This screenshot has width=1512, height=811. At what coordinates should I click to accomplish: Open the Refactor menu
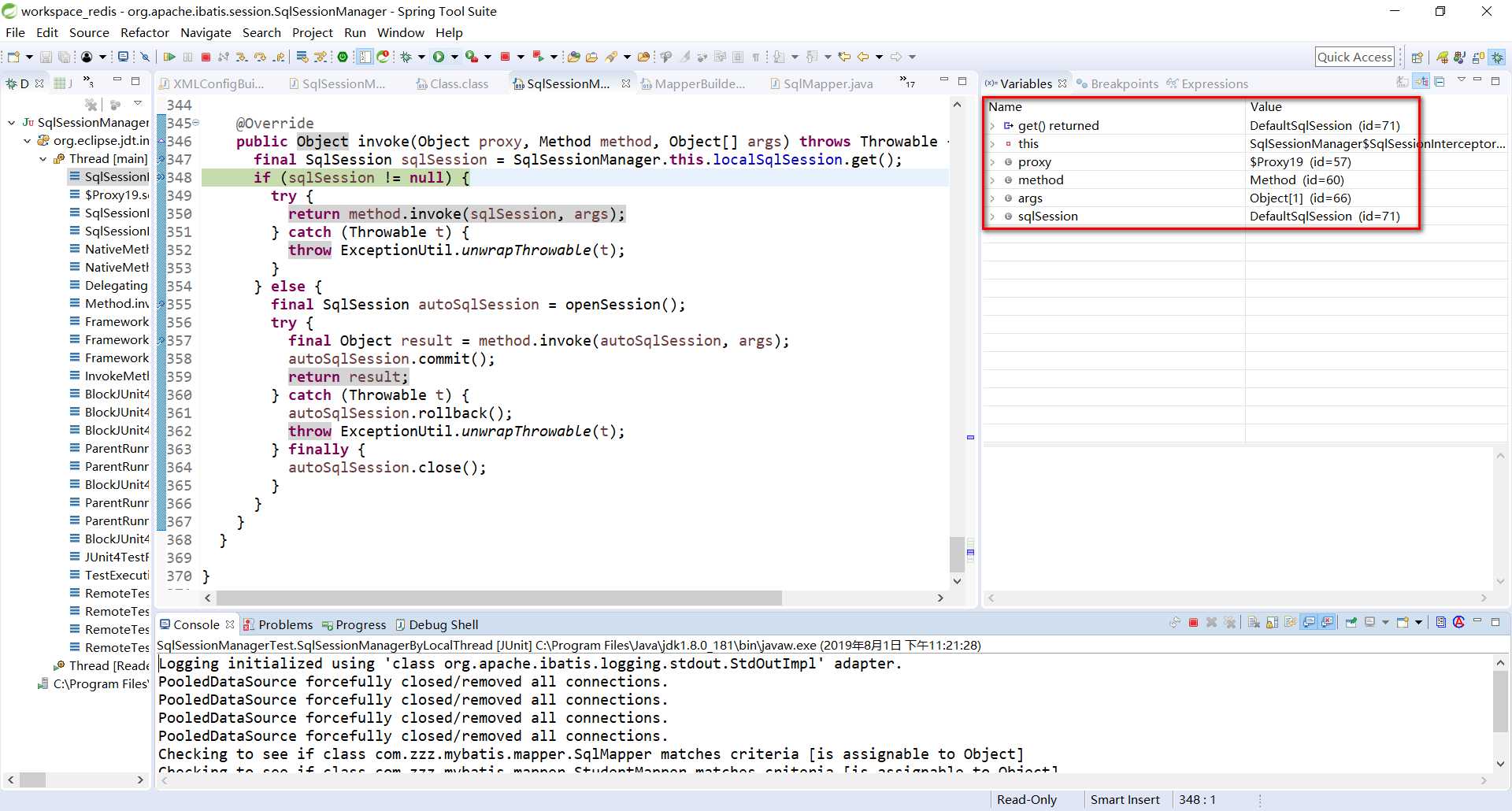click(x=145, y=33)
